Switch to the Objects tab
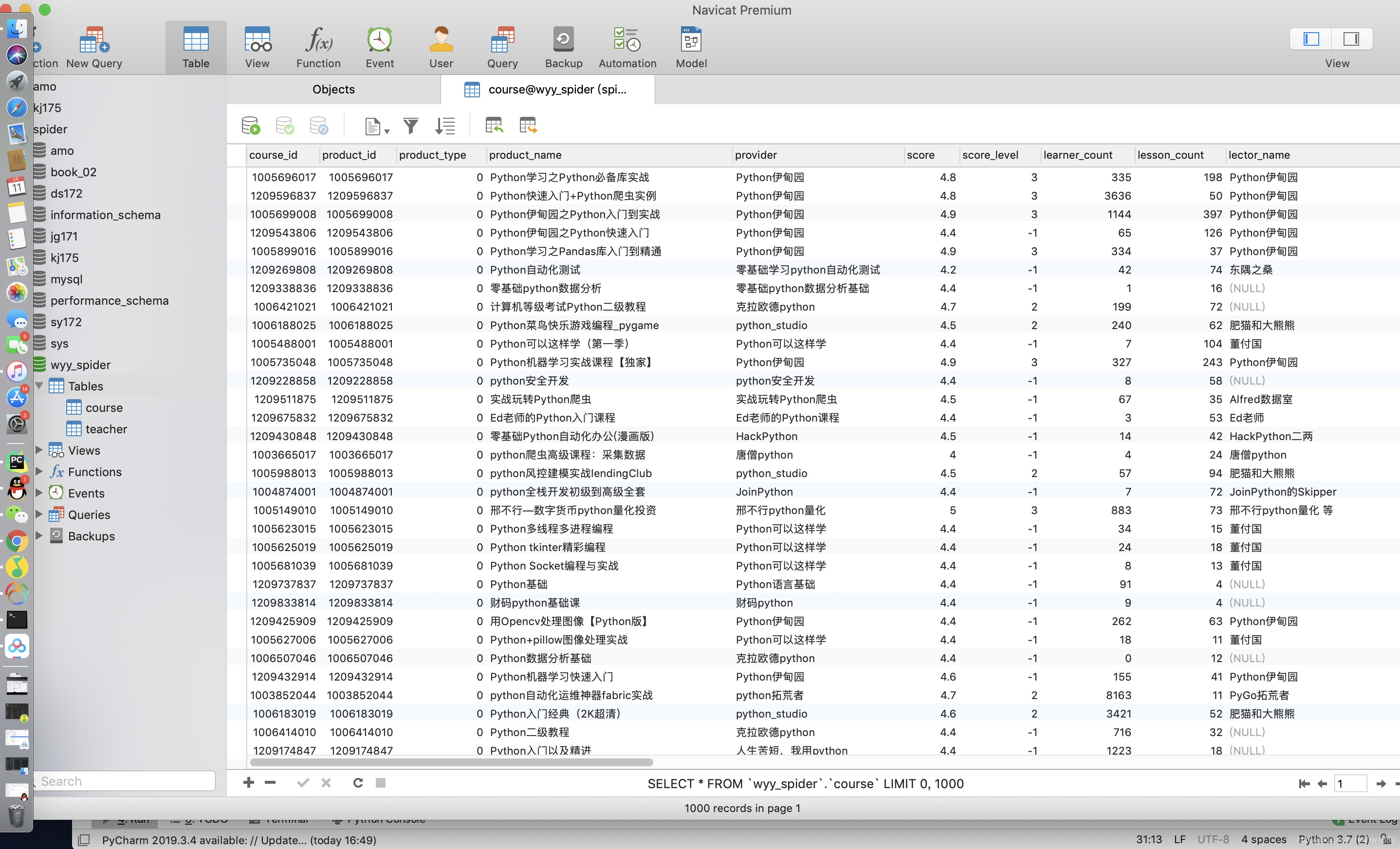This screenshot has width=1400, height=849. click(x=333, y=89)
